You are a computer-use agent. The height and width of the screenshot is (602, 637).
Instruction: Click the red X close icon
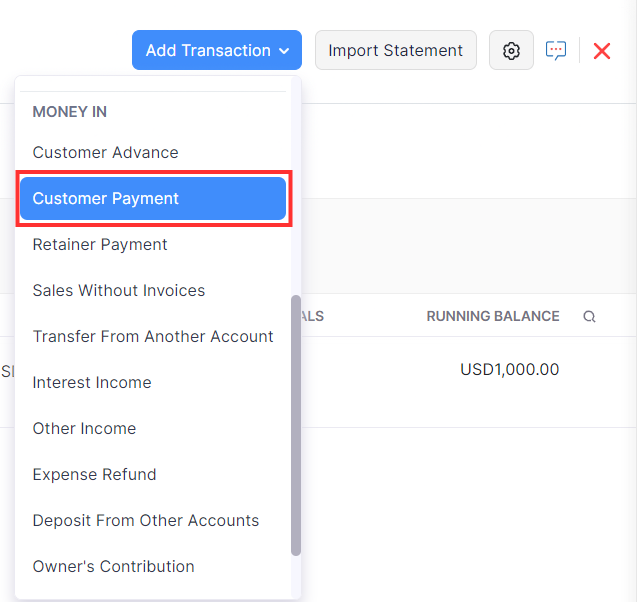click(x=602, y=50)
